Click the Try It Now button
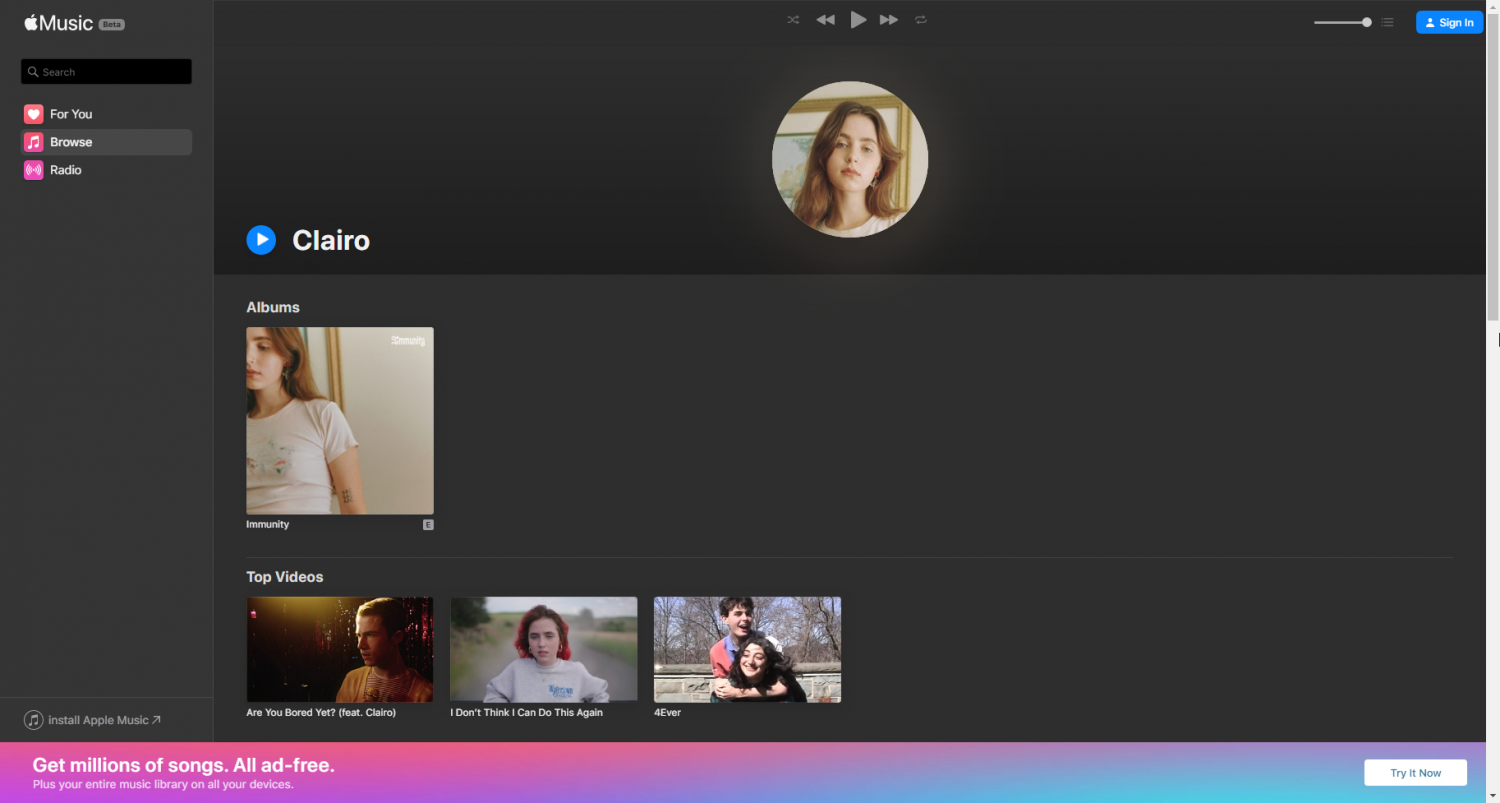Viewport: 1500px width, 803px height. pos(1416,773)
